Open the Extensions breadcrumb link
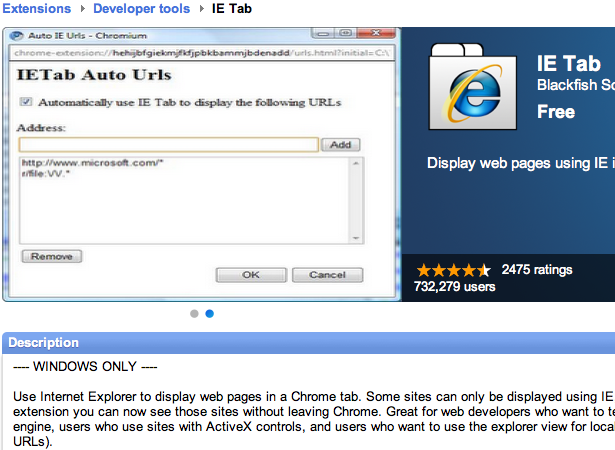This screenshot has height=450, width=615. point(36,8)
